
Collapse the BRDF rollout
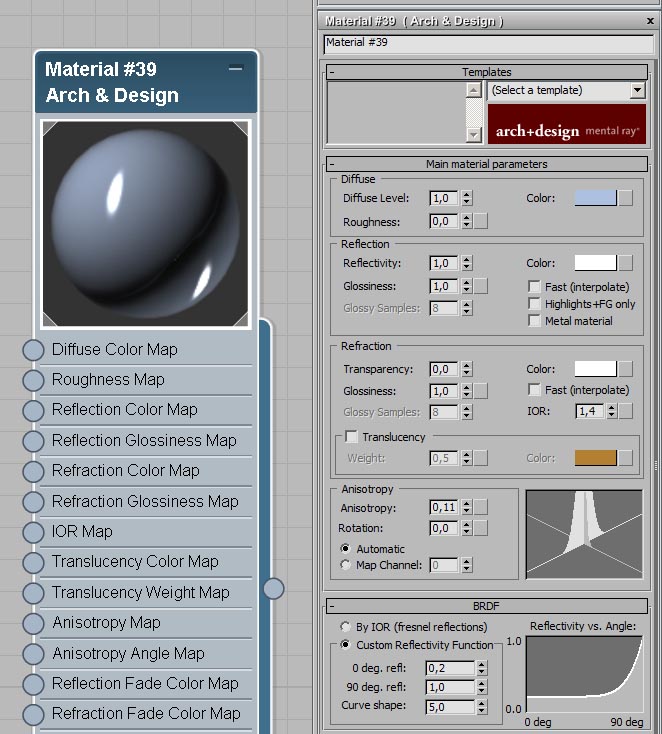332,606
